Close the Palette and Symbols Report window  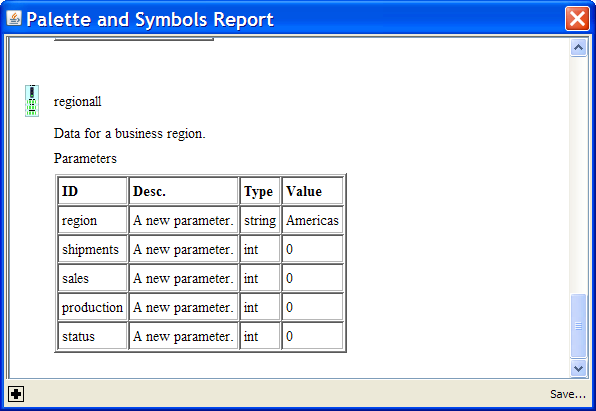[x=577, y=18]
